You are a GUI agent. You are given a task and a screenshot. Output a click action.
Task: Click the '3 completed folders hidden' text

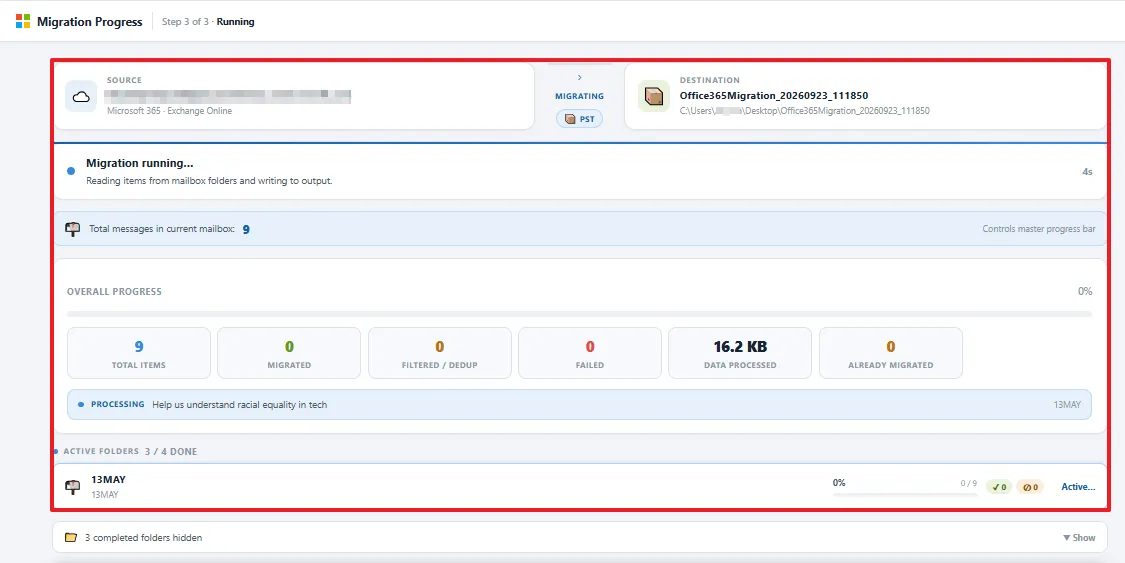(143, 537)
